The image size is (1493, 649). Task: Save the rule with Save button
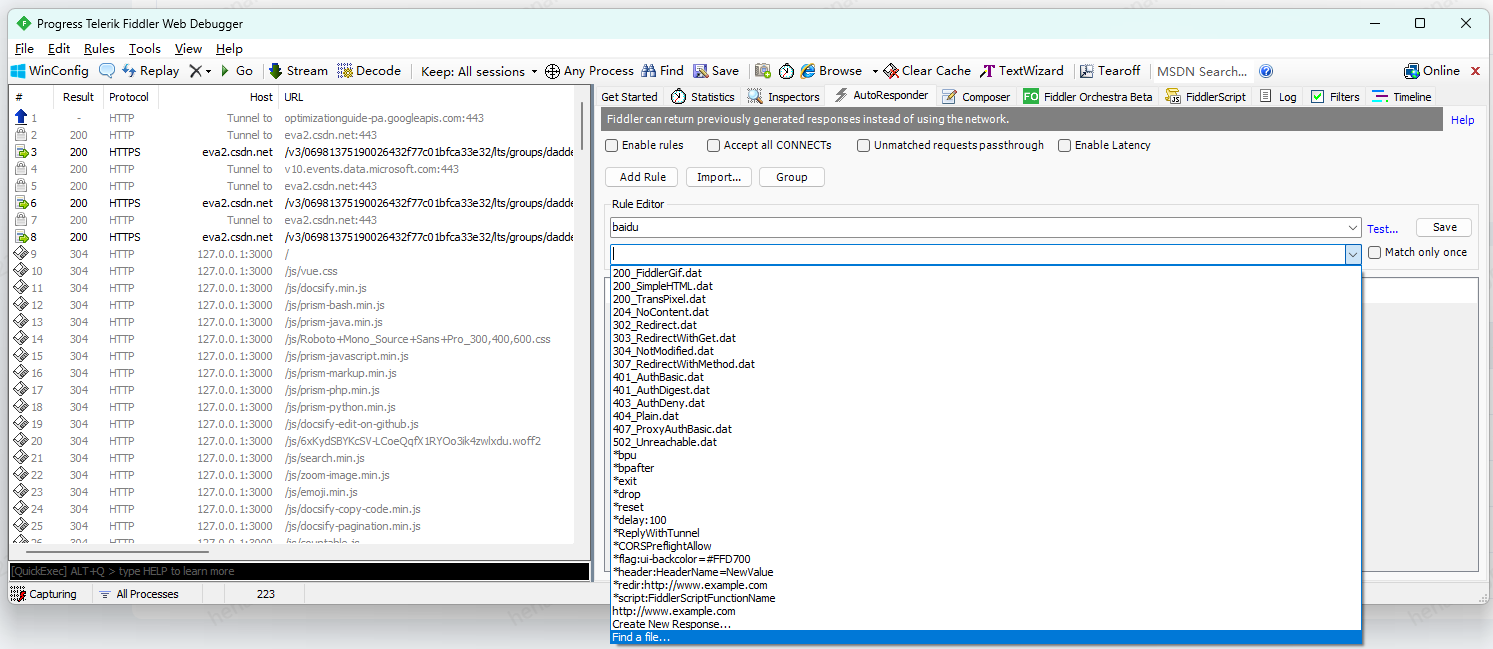coord(1444,227)
